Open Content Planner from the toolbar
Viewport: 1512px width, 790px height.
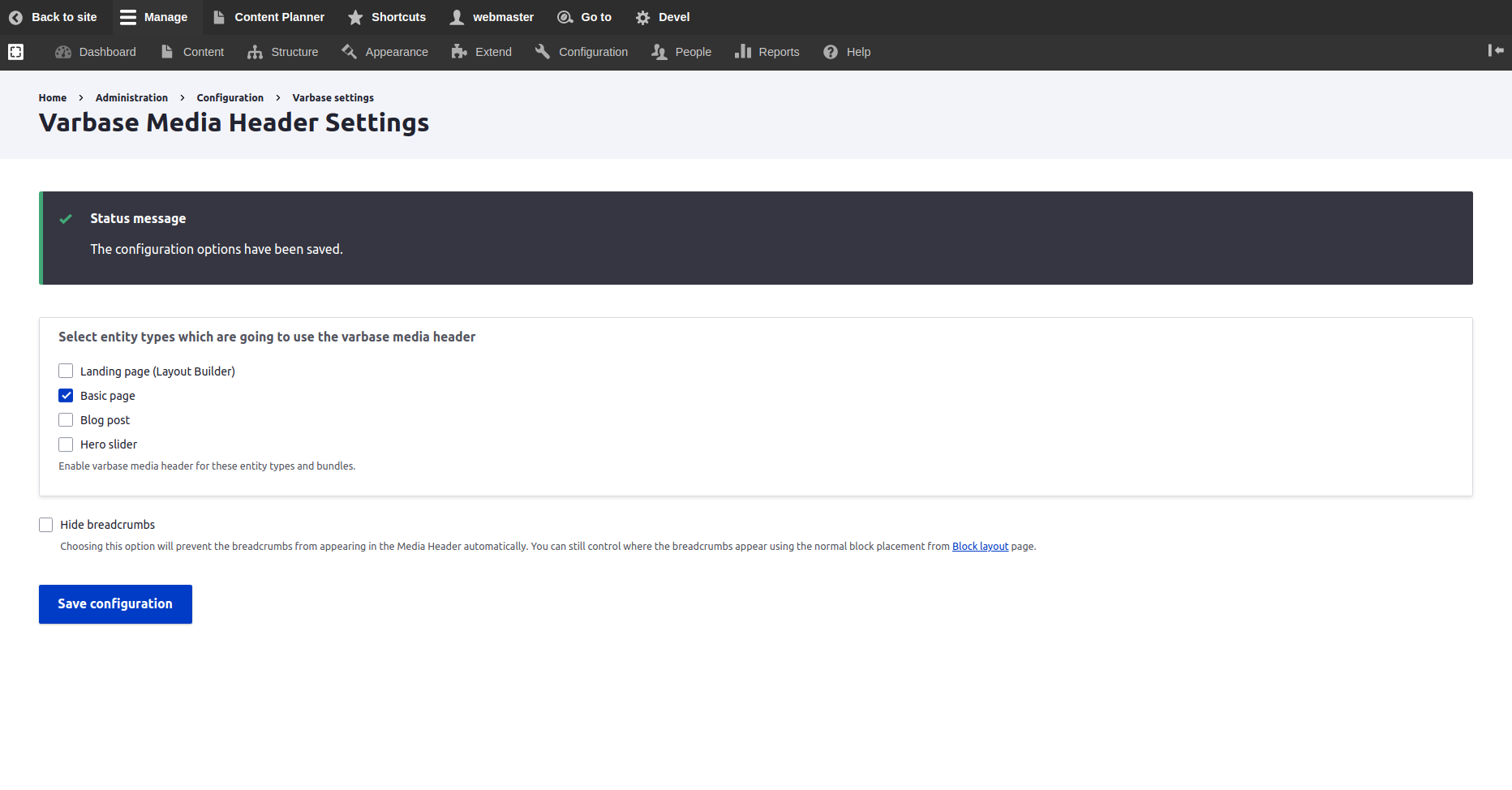[268, 17]
